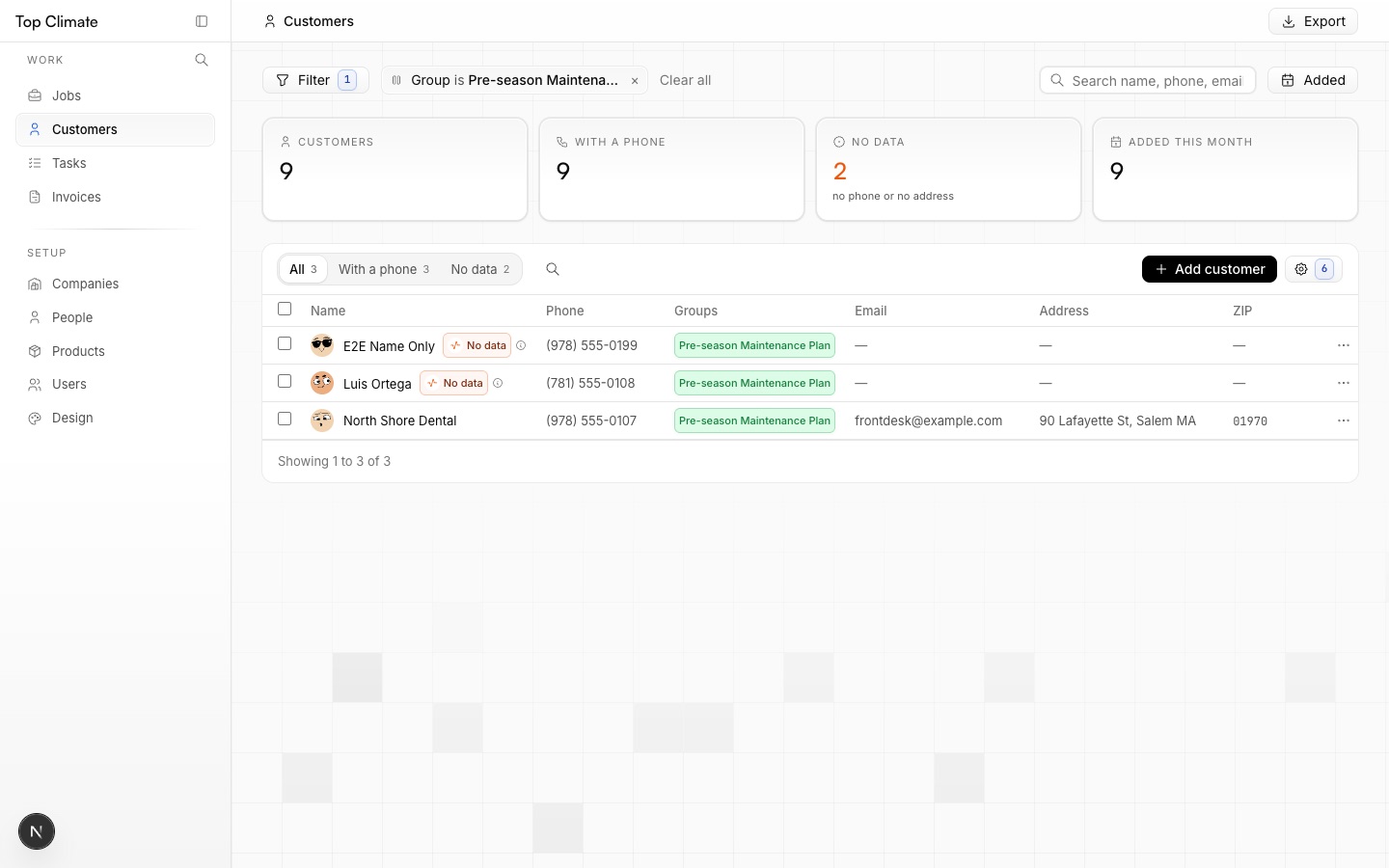Viewport: 1389px width, 868px height.
Task: Click the Clear all link
Action: 685,80
